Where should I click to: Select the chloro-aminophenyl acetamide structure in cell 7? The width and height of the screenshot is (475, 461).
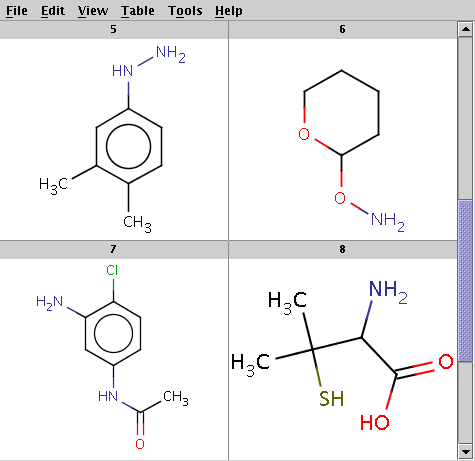pyautogui.click(x=112, y=357)
